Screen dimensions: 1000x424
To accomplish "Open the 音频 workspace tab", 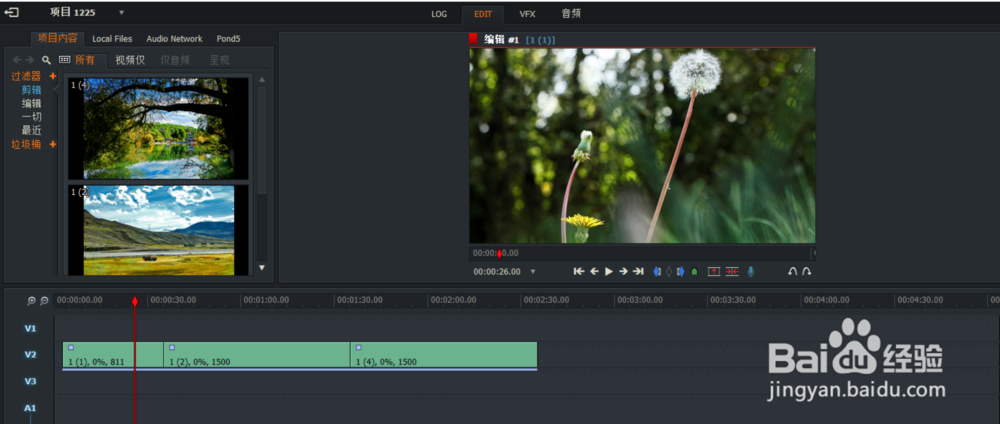I will pyautogui.click(x=571, y=13).
